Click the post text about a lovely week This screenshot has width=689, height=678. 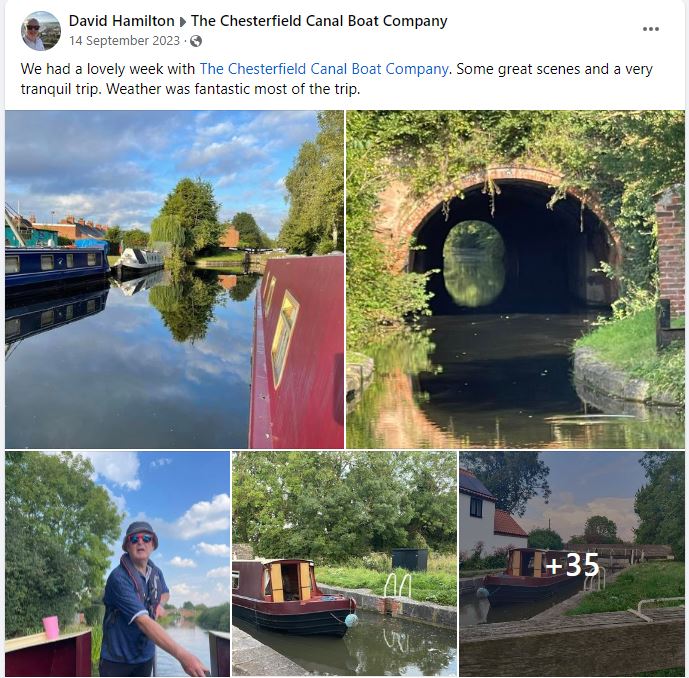337,79
